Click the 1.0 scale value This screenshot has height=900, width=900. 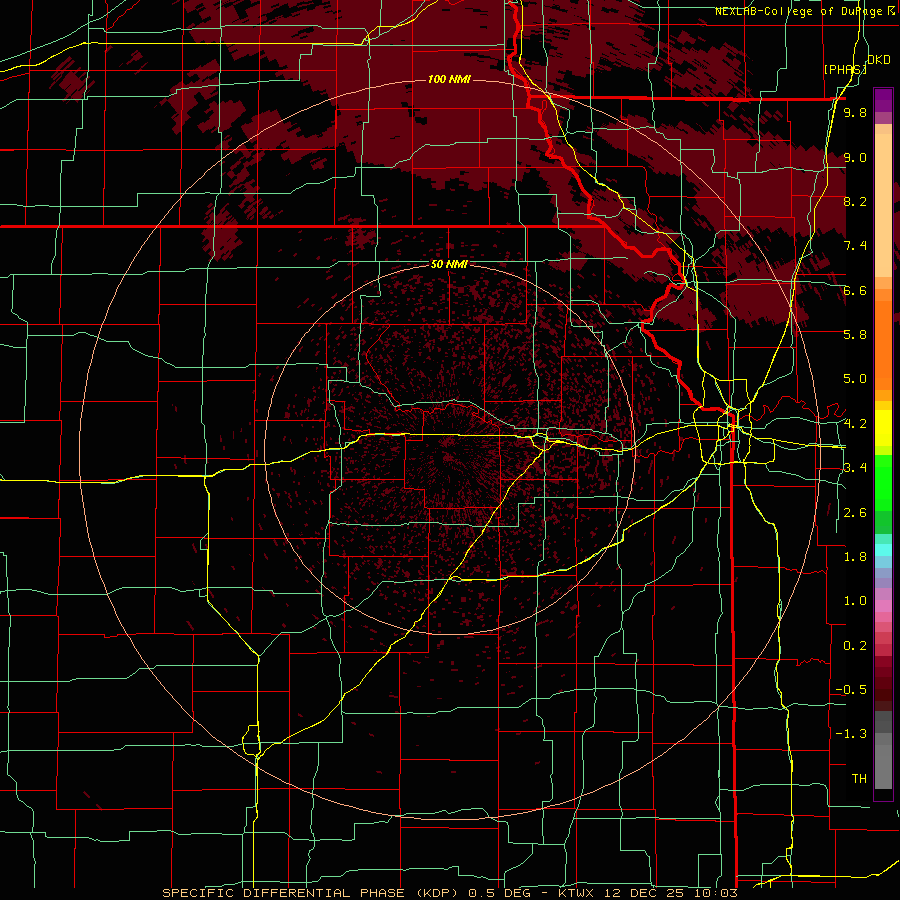[855, 601]
